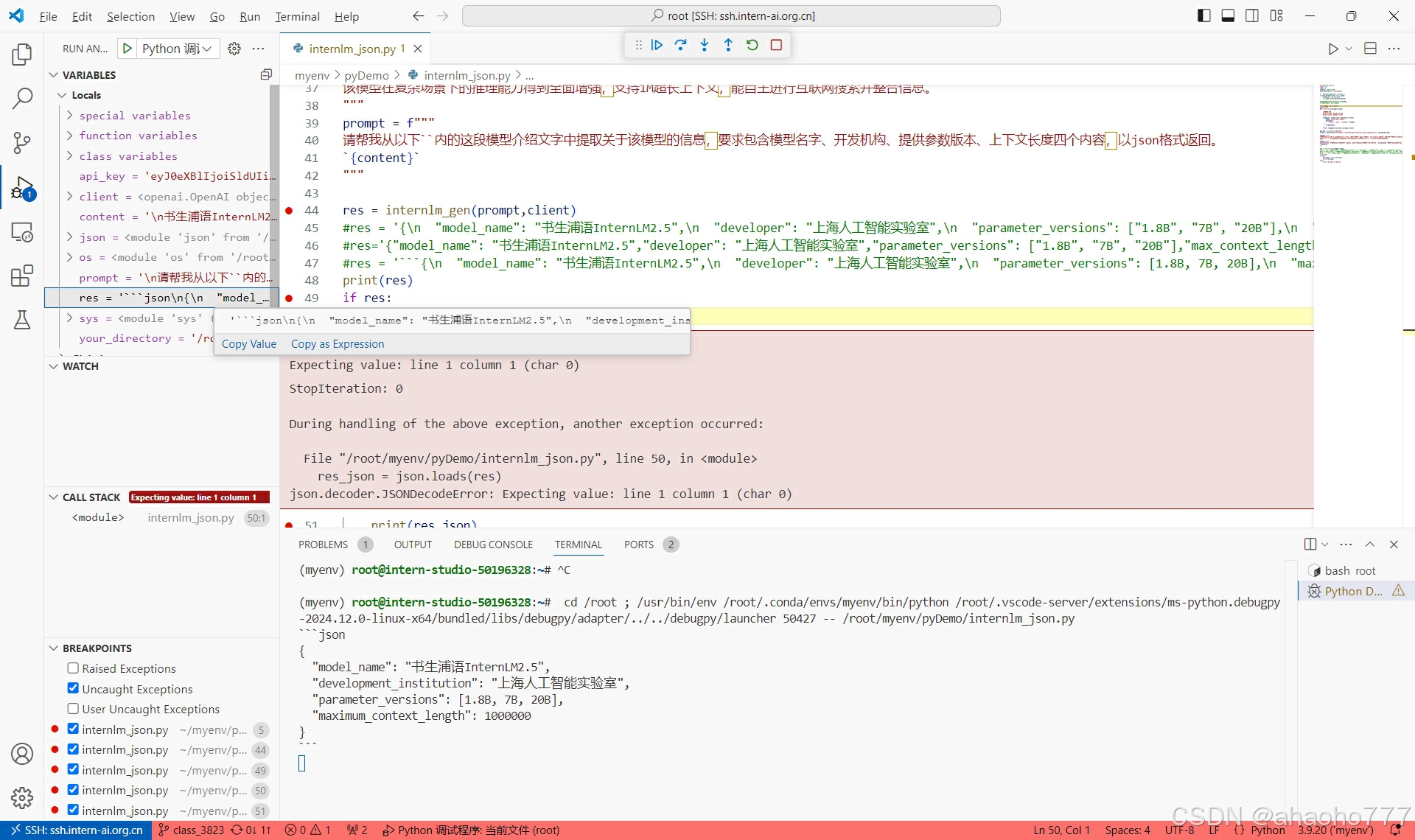Enable User Uncaught Exceptions checkbox
Screen dimensions: 1415x840
73,709
